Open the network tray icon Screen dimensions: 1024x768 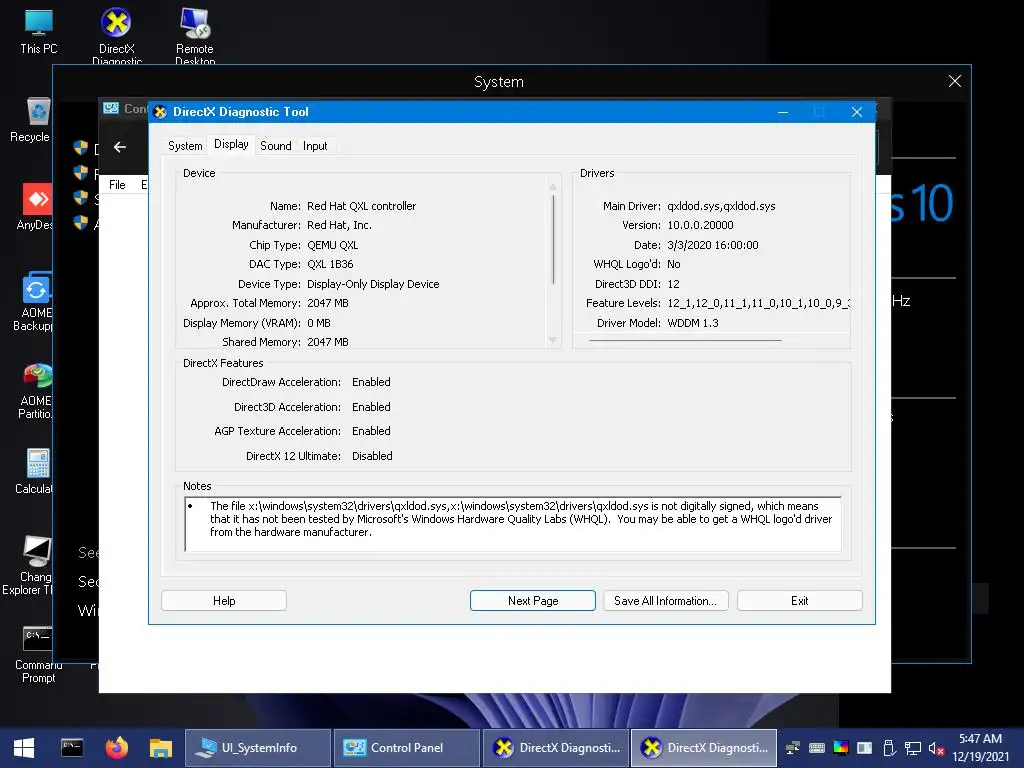pos(912,748)
